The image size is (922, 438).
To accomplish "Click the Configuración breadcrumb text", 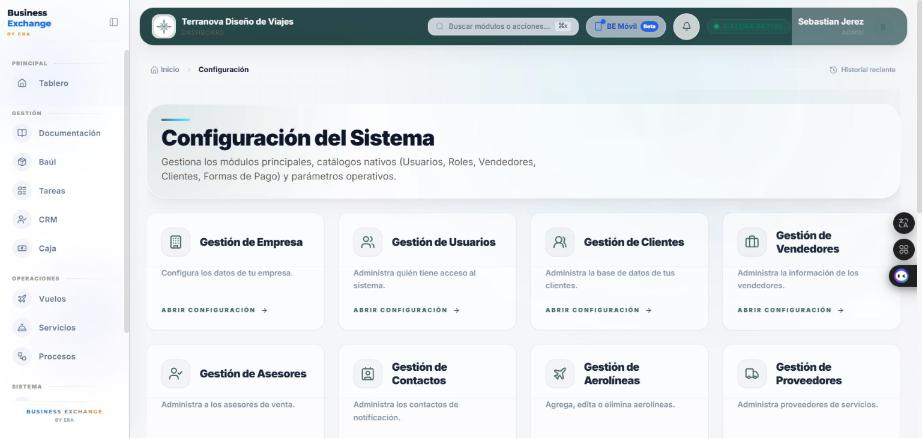I will click(x=223, y=69).
